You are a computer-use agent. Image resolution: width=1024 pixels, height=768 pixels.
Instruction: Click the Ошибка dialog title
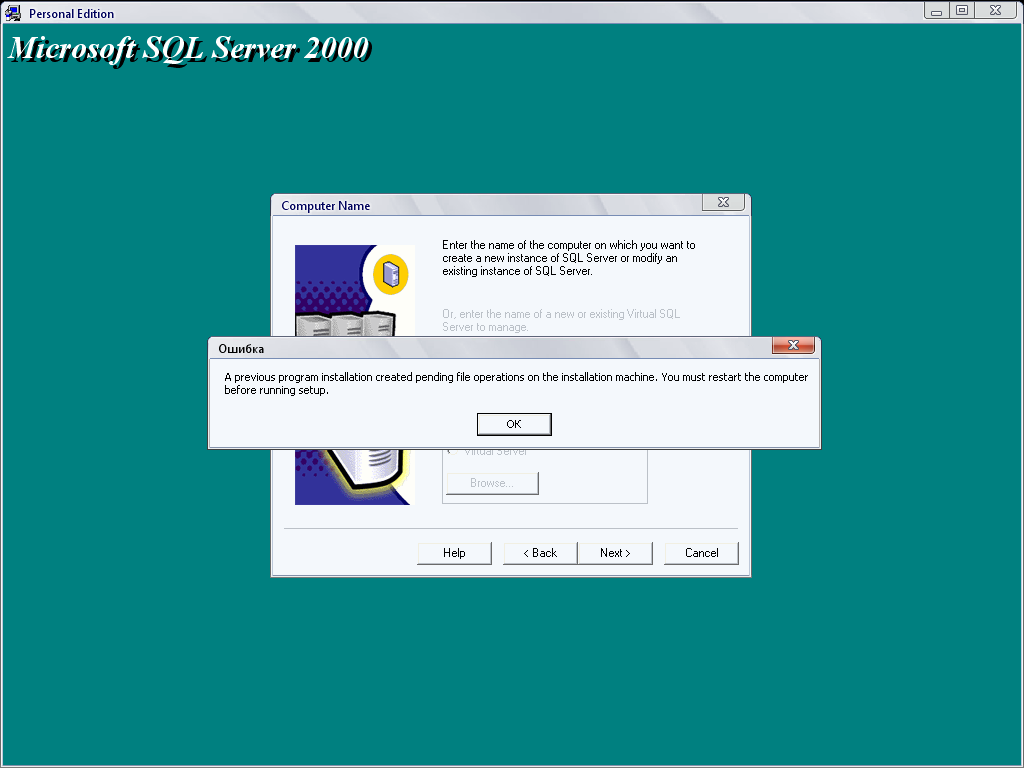click(241, 349)
